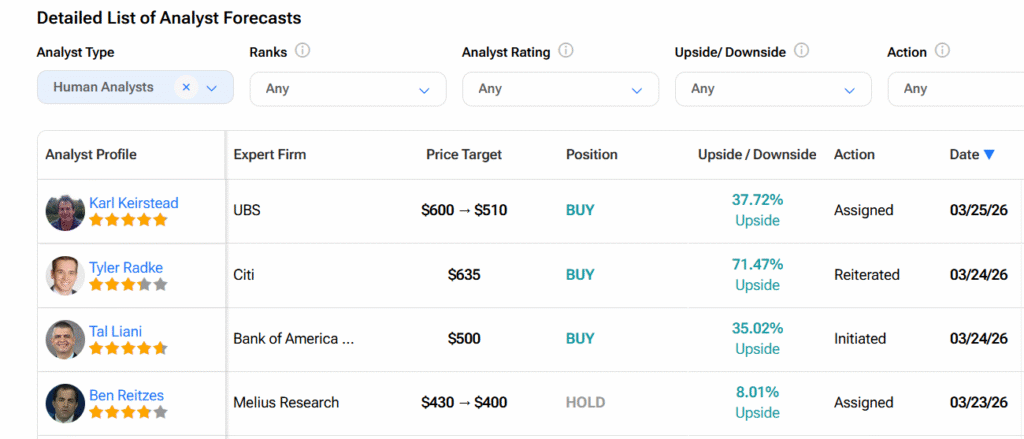Click Ben Reitzes' star rating
1024x439 pixels.
tap(128, 412)
